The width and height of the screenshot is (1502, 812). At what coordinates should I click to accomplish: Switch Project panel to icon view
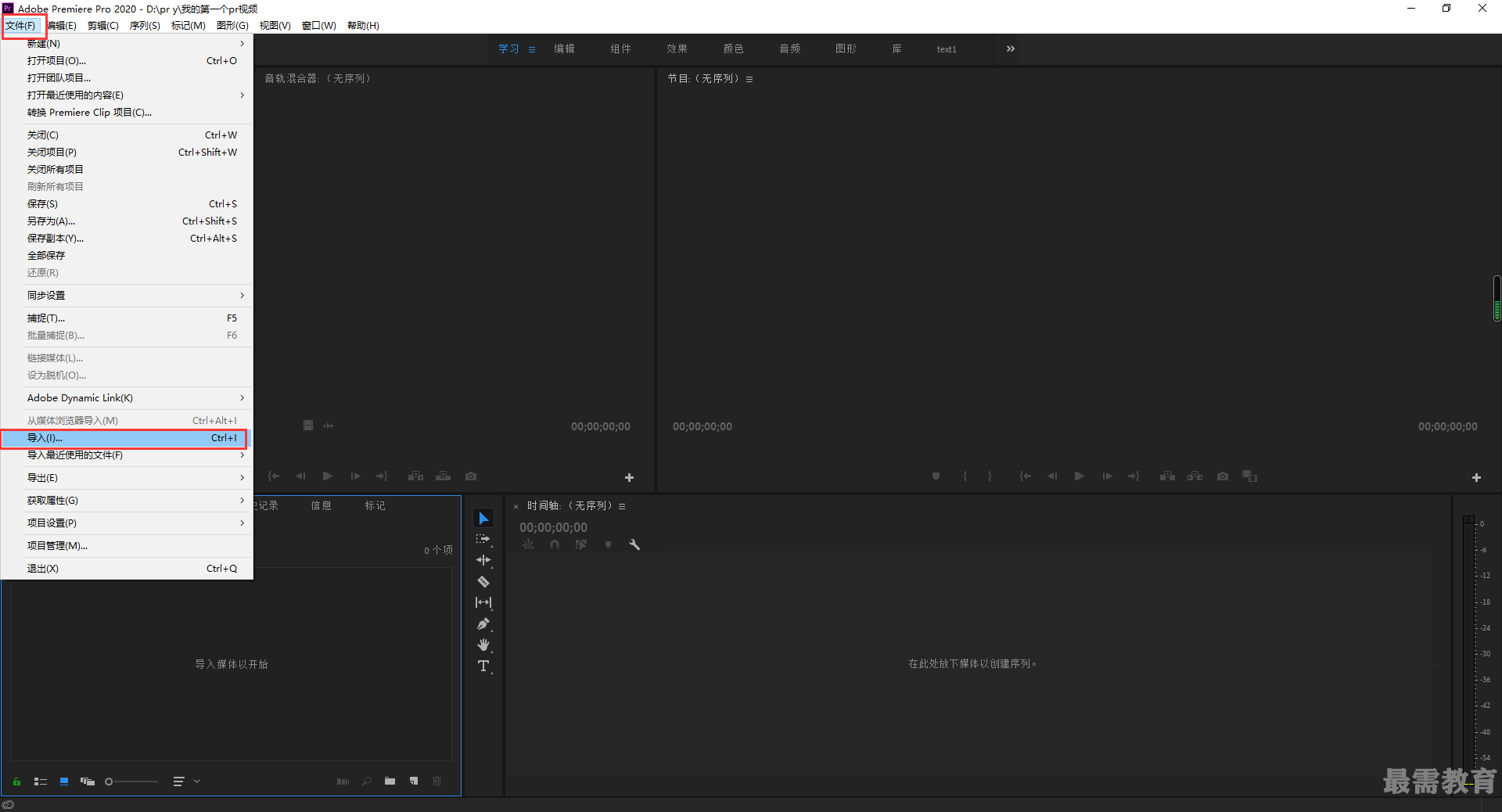pos(64,781)
